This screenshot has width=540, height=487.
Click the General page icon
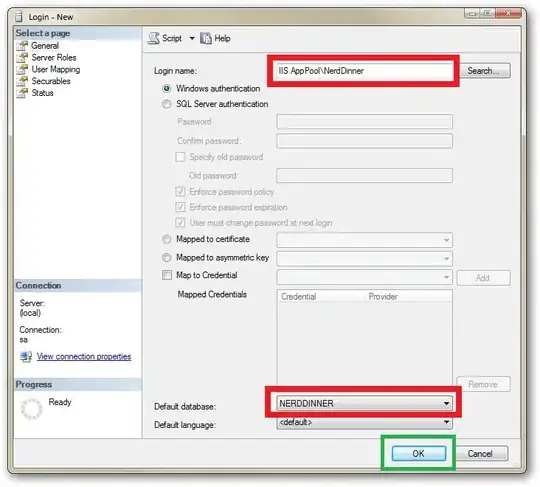(22, 45)
